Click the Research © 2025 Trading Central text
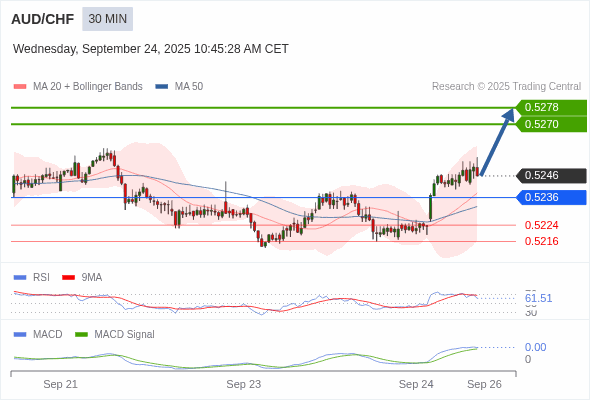 506,87
